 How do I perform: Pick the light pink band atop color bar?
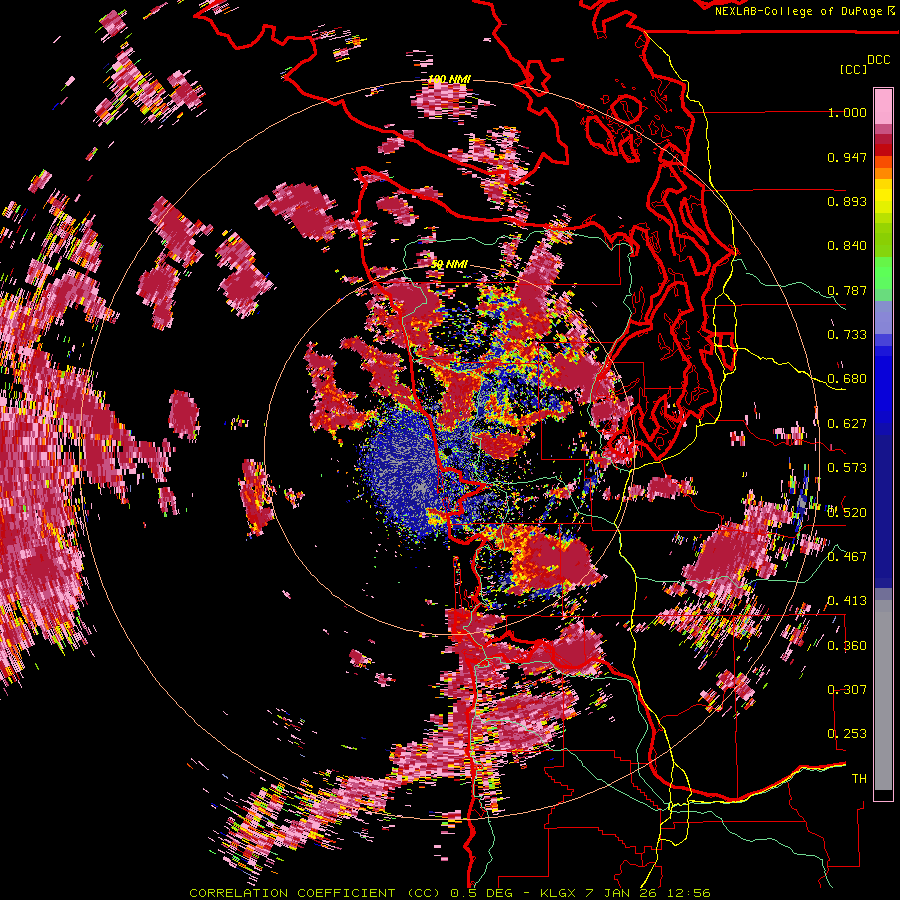tap(883, 106)
